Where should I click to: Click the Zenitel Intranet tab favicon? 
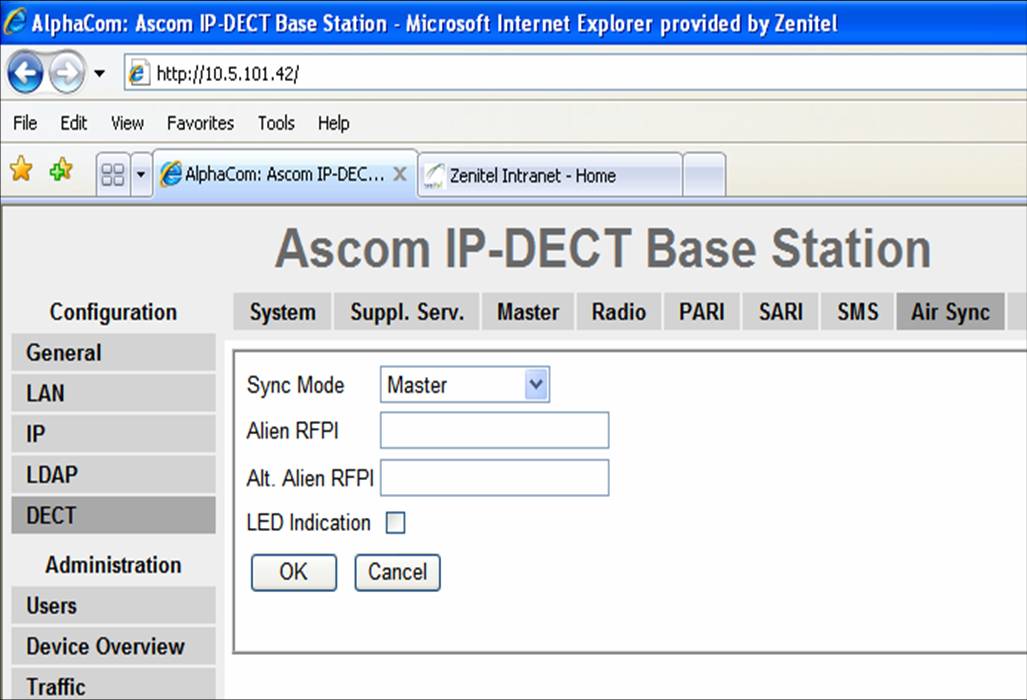coord(434,172)
